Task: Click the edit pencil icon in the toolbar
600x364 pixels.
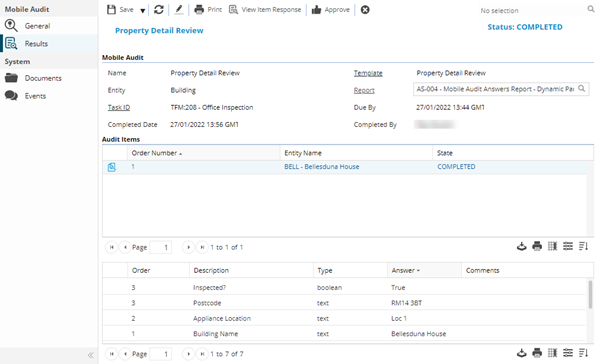Action: [179, 10]
